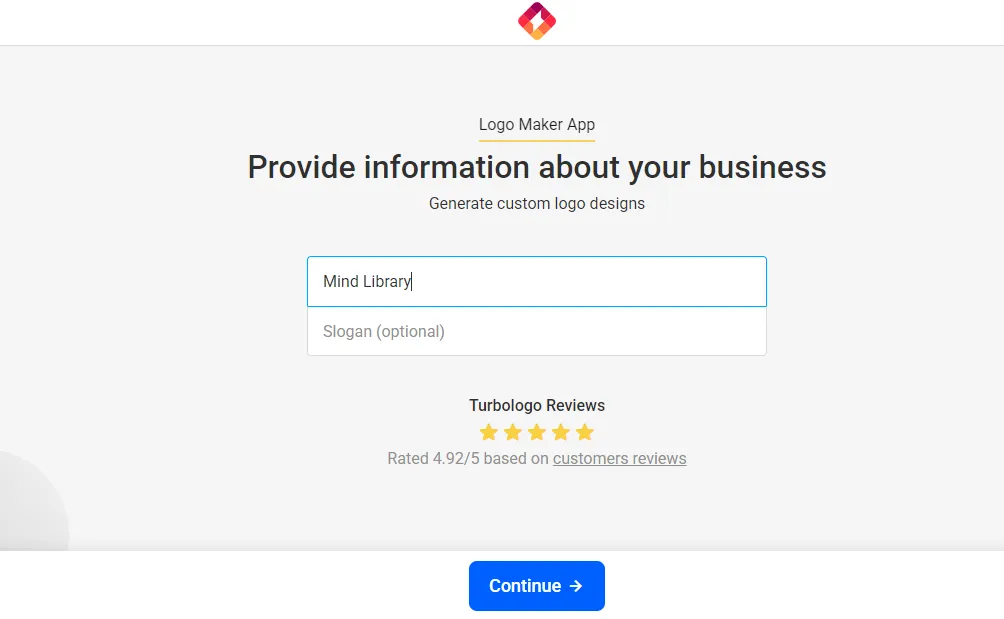Click the 'Provide information about your business' heading
The image size is (1004, 619).
coord(537,167)
